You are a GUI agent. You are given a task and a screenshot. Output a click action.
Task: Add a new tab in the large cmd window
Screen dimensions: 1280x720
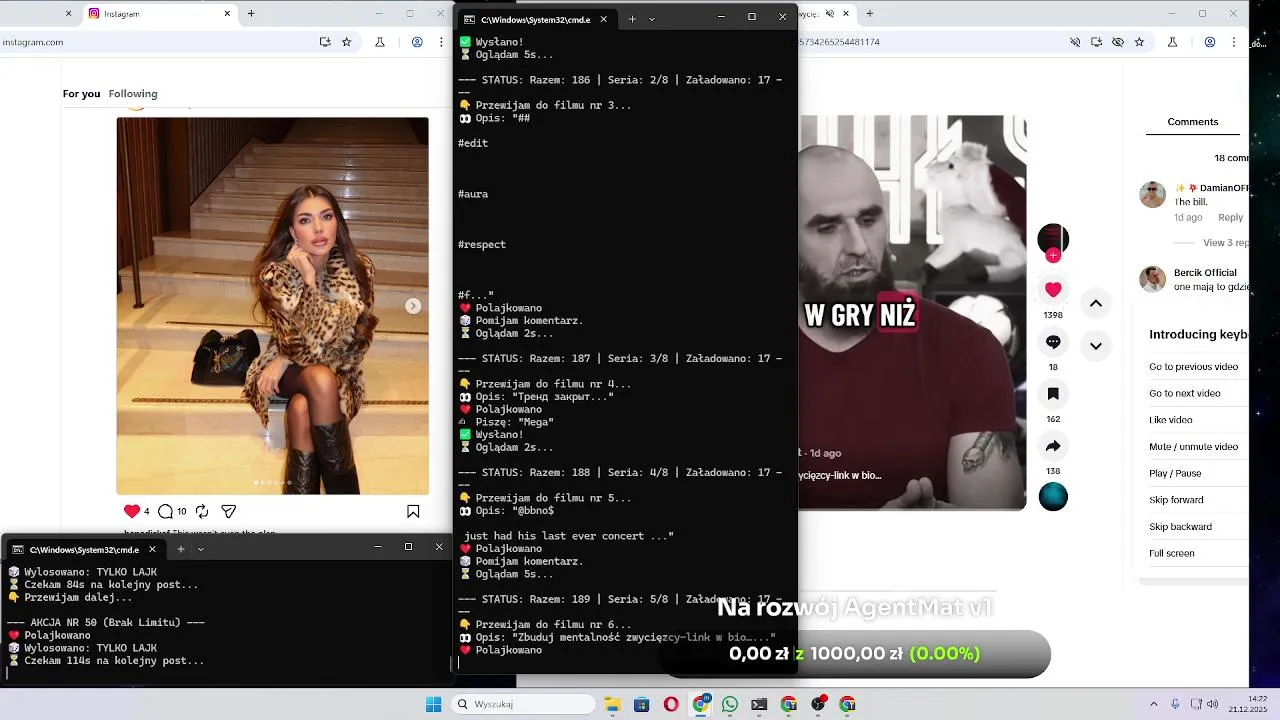631,18
